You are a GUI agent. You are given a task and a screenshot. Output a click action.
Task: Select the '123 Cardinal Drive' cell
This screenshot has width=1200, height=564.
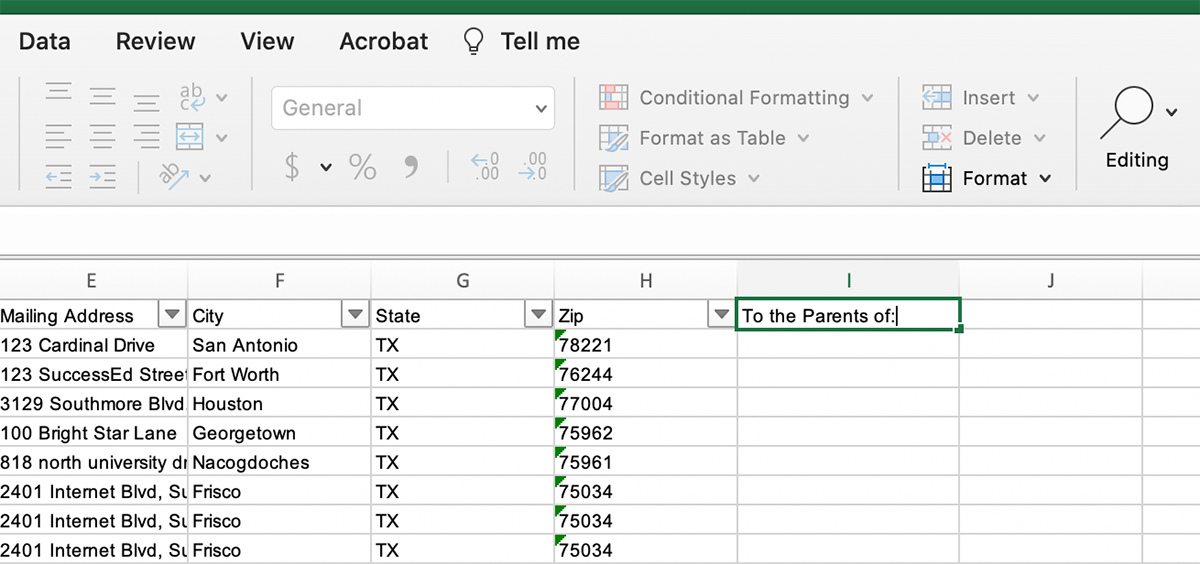pos(93,345)
